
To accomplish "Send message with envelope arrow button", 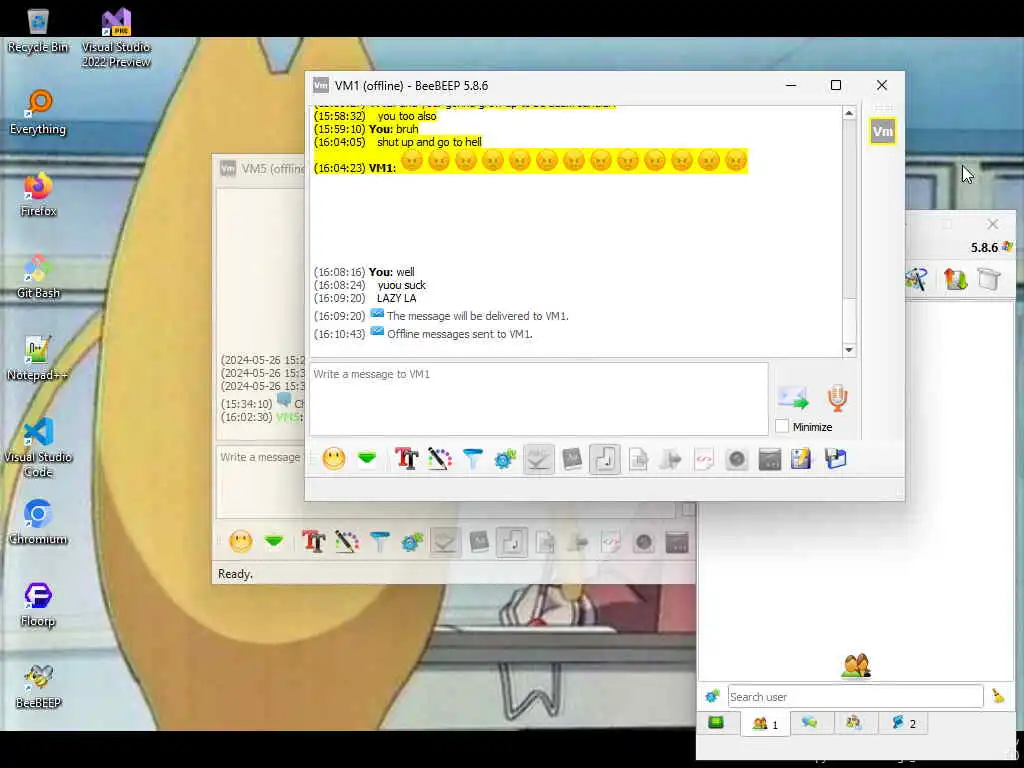I will pyautogui.click(x=793, y=397).
